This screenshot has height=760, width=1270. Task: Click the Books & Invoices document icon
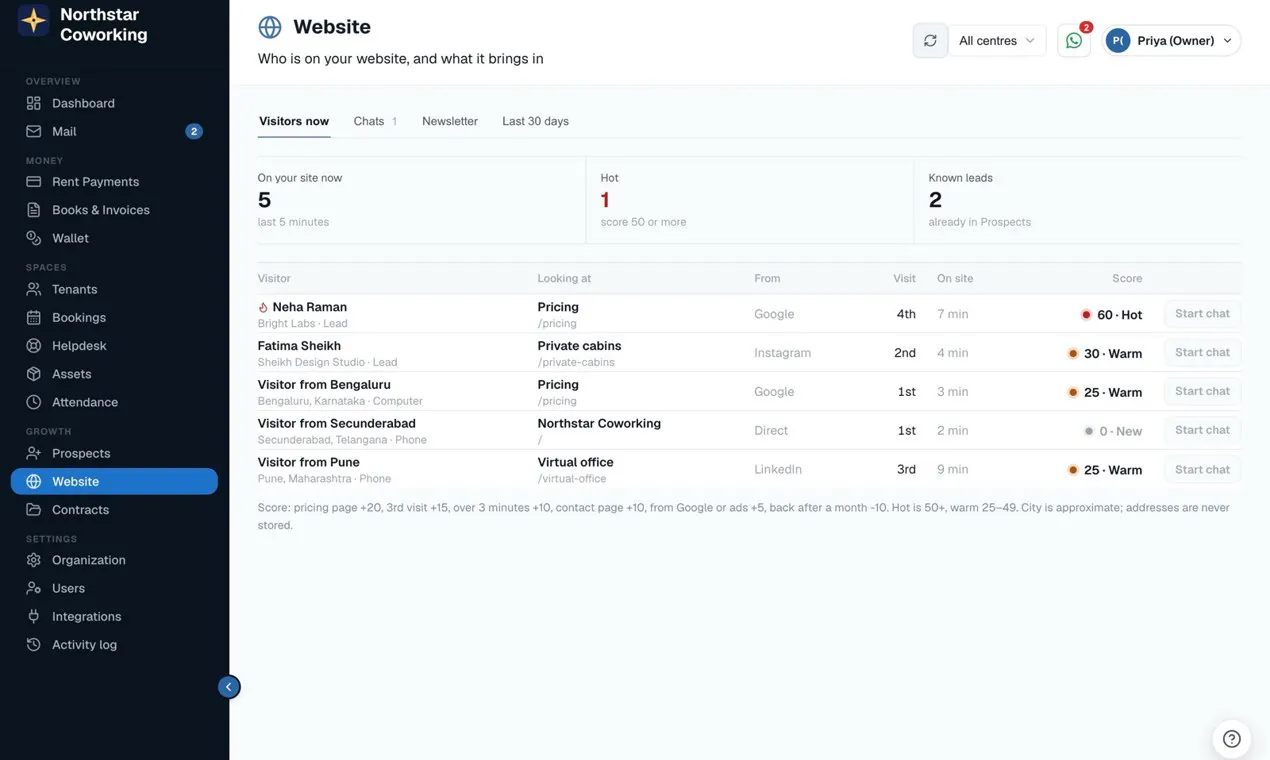click(x=34, y=210)
